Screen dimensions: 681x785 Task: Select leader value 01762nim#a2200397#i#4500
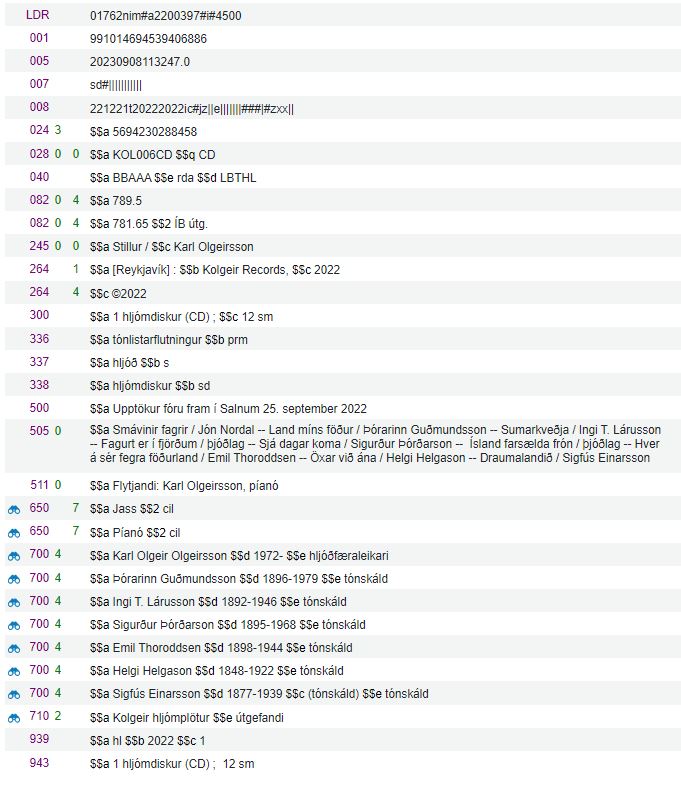coord(166,16)
